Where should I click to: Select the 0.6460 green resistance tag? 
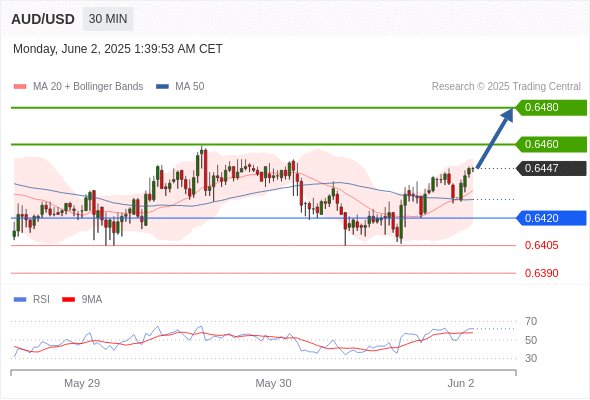click(551, 144)
